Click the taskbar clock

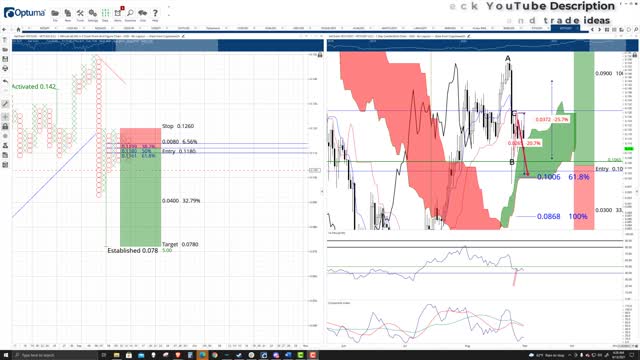[x=618, y=355]
